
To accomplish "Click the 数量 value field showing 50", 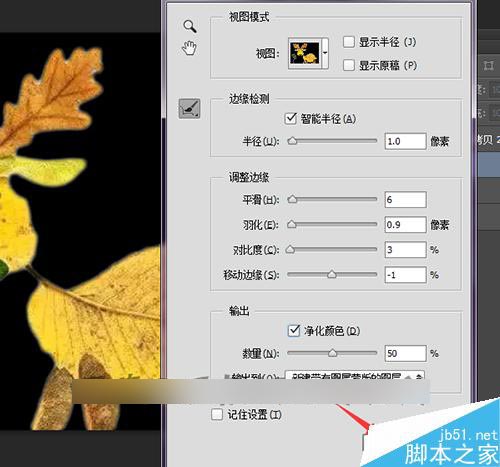I will click(x=405, y=353).
